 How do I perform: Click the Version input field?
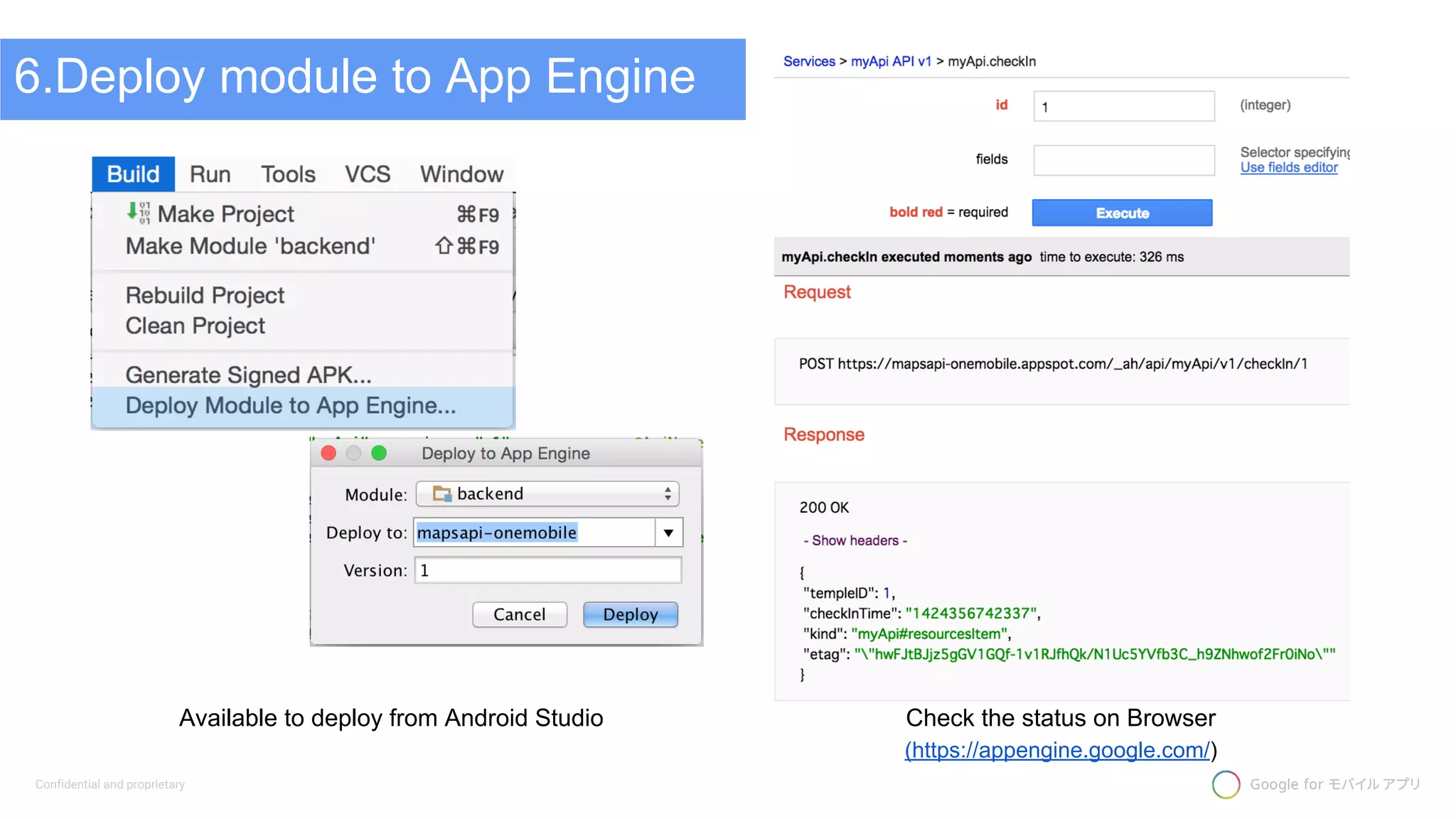pyautogui.click(x=548, y=570)
